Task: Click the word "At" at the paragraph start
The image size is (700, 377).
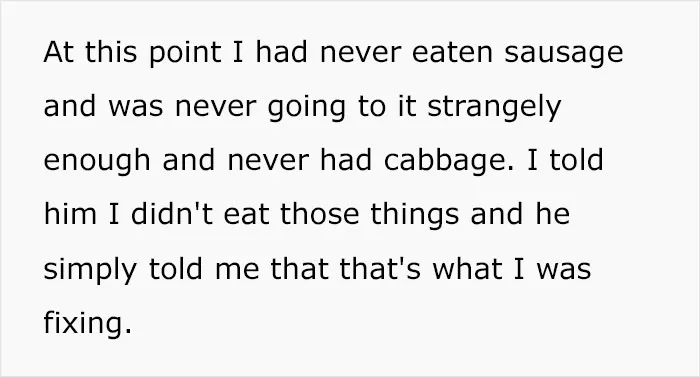Action: point(58,52)
